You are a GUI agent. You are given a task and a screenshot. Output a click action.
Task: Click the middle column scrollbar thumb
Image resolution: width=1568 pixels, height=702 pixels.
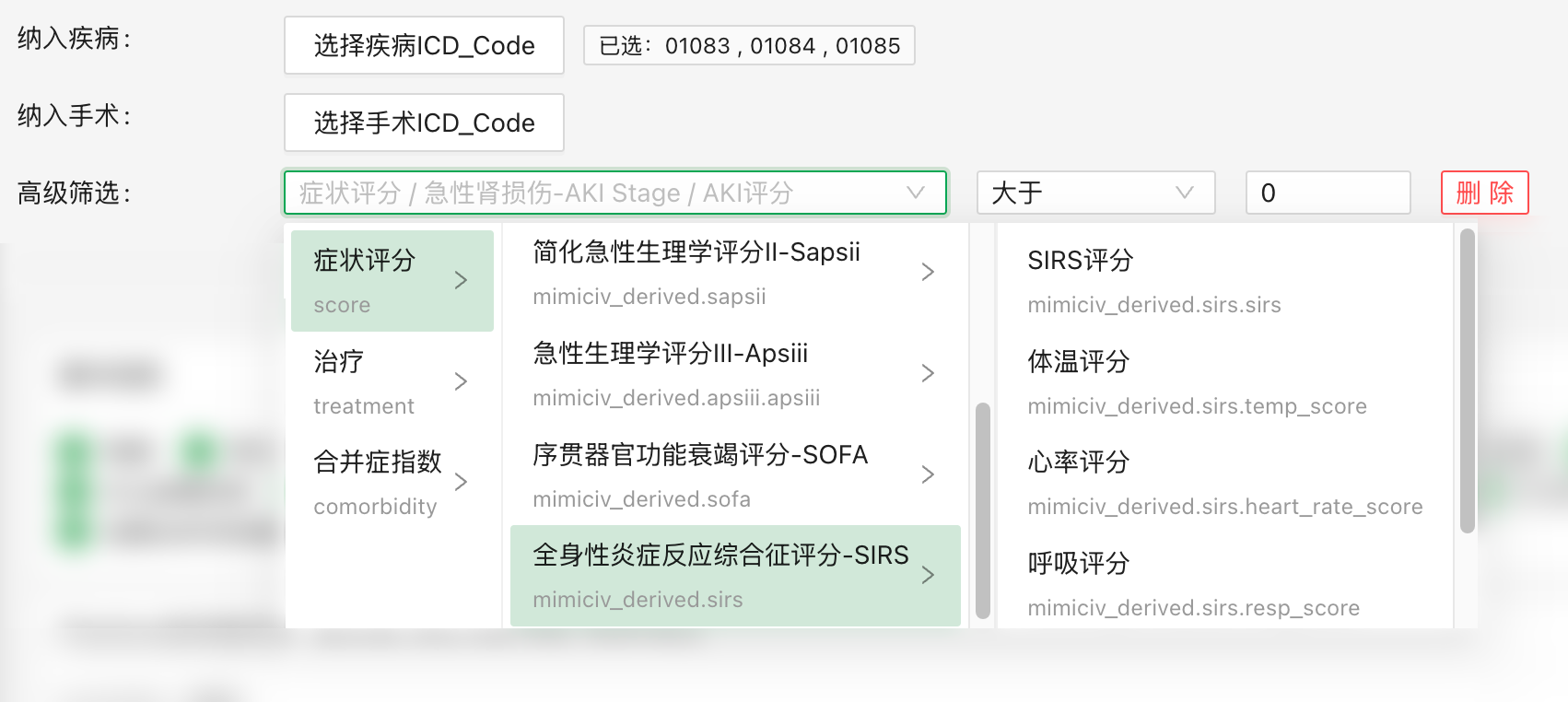(983, 509)
